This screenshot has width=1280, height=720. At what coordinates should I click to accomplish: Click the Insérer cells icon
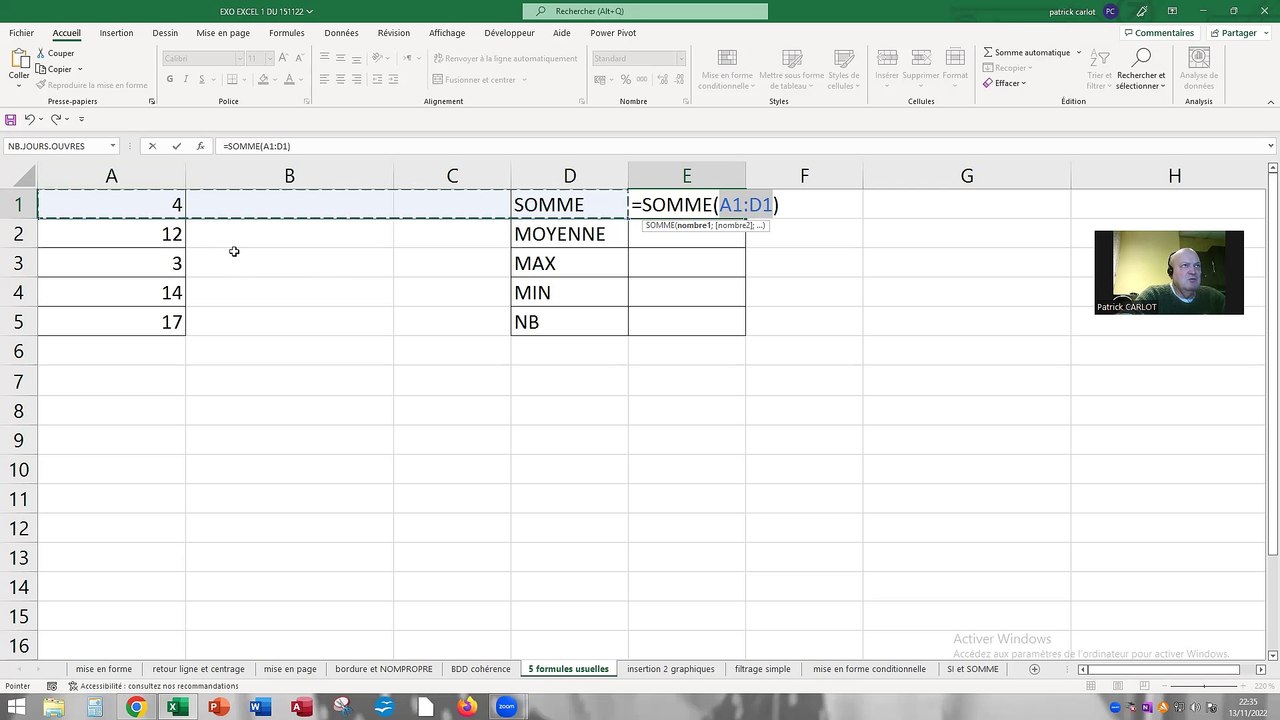point(886,58)
